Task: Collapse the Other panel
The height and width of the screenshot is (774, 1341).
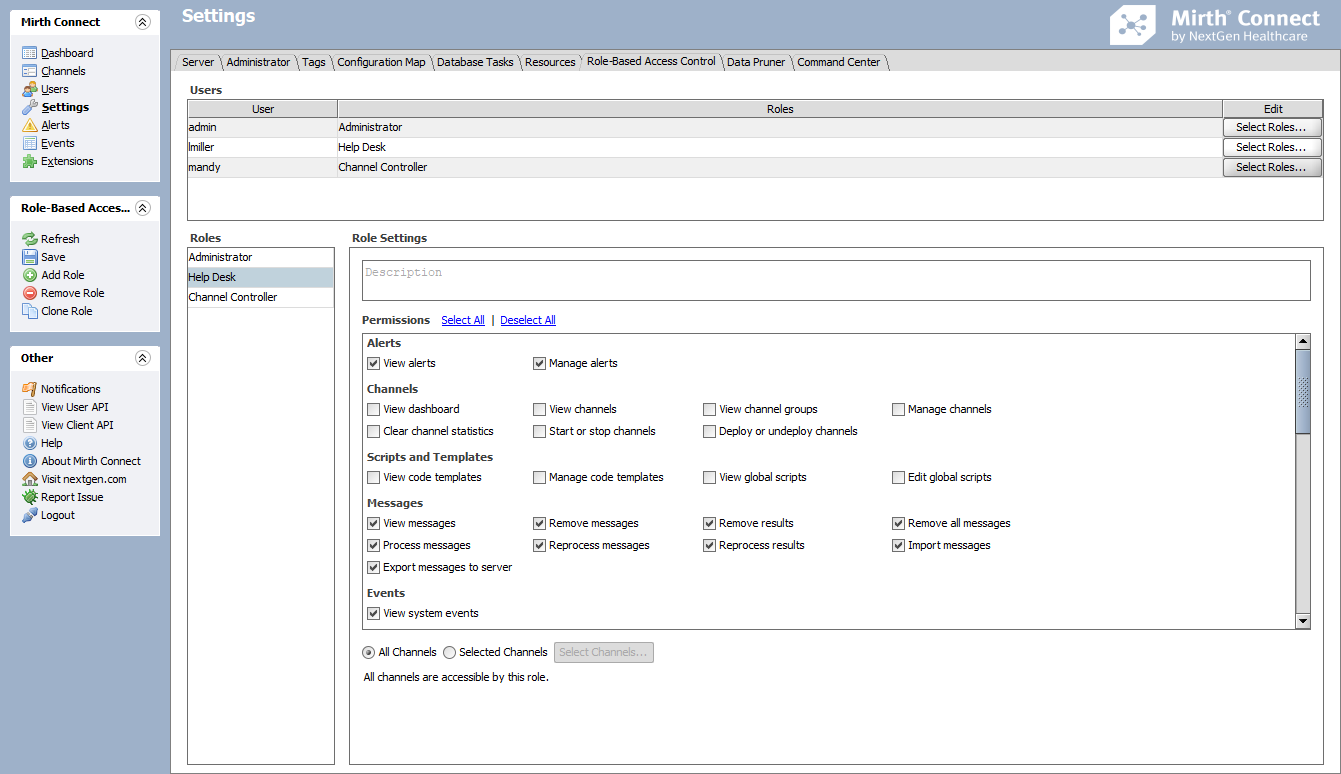Action: coord(142,358)
